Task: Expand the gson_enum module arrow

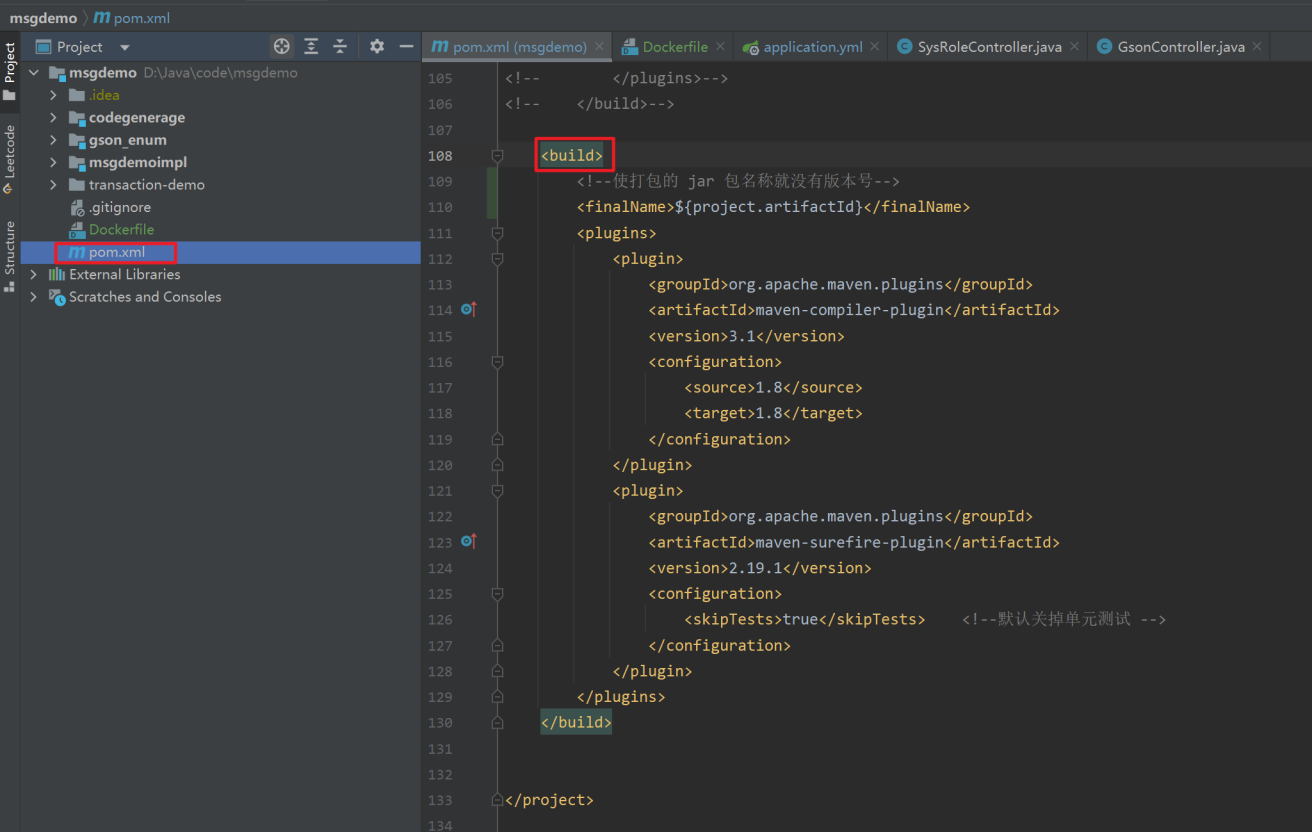Action: [54, 140]
